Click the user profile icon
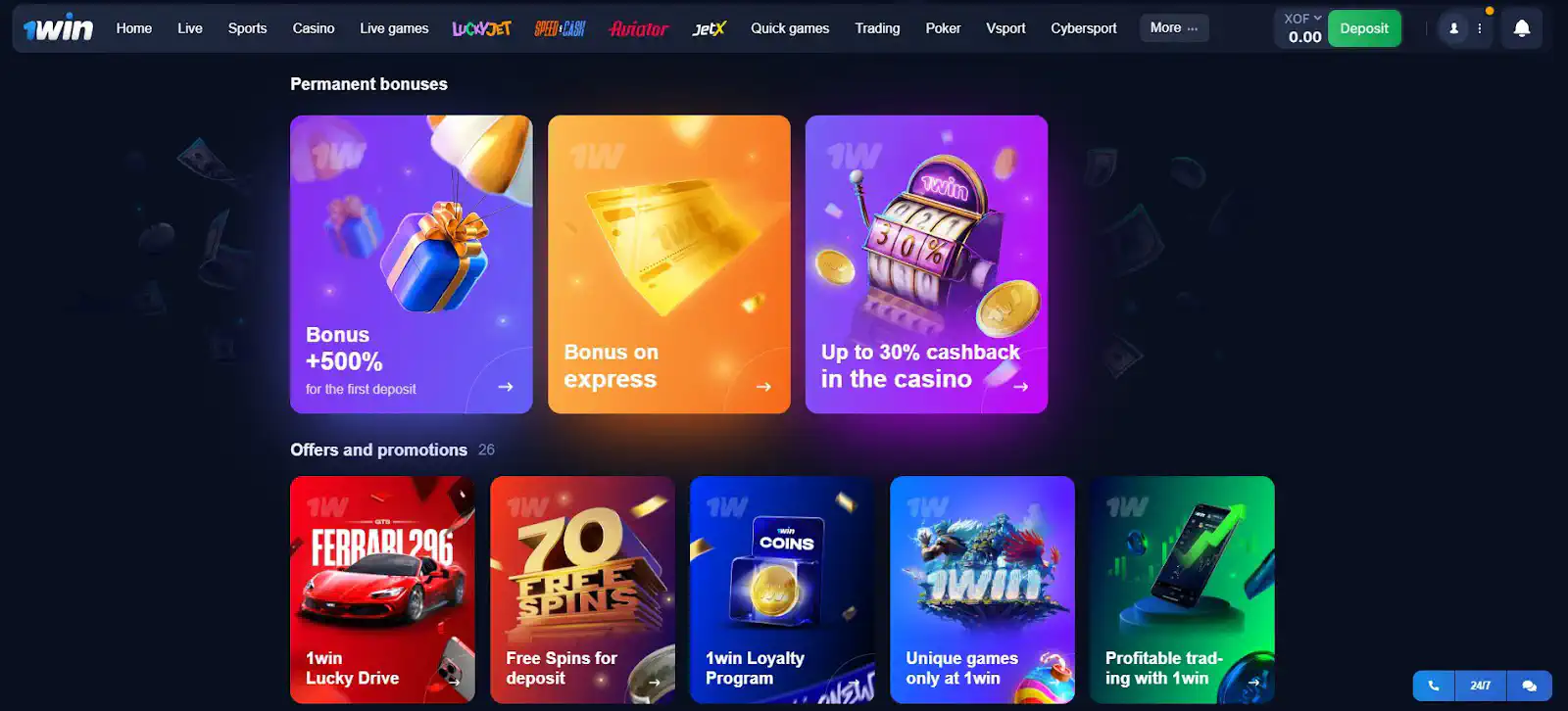 [x=1453, y=28]
